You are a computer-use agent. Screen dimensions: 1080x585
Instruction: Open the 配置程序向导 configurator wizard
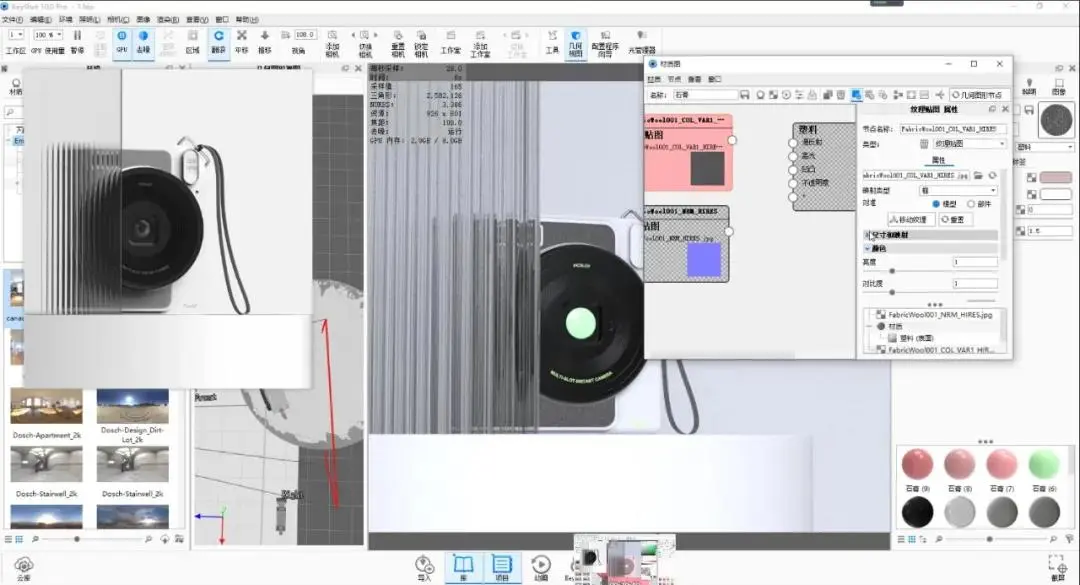(x=605, y=43)
